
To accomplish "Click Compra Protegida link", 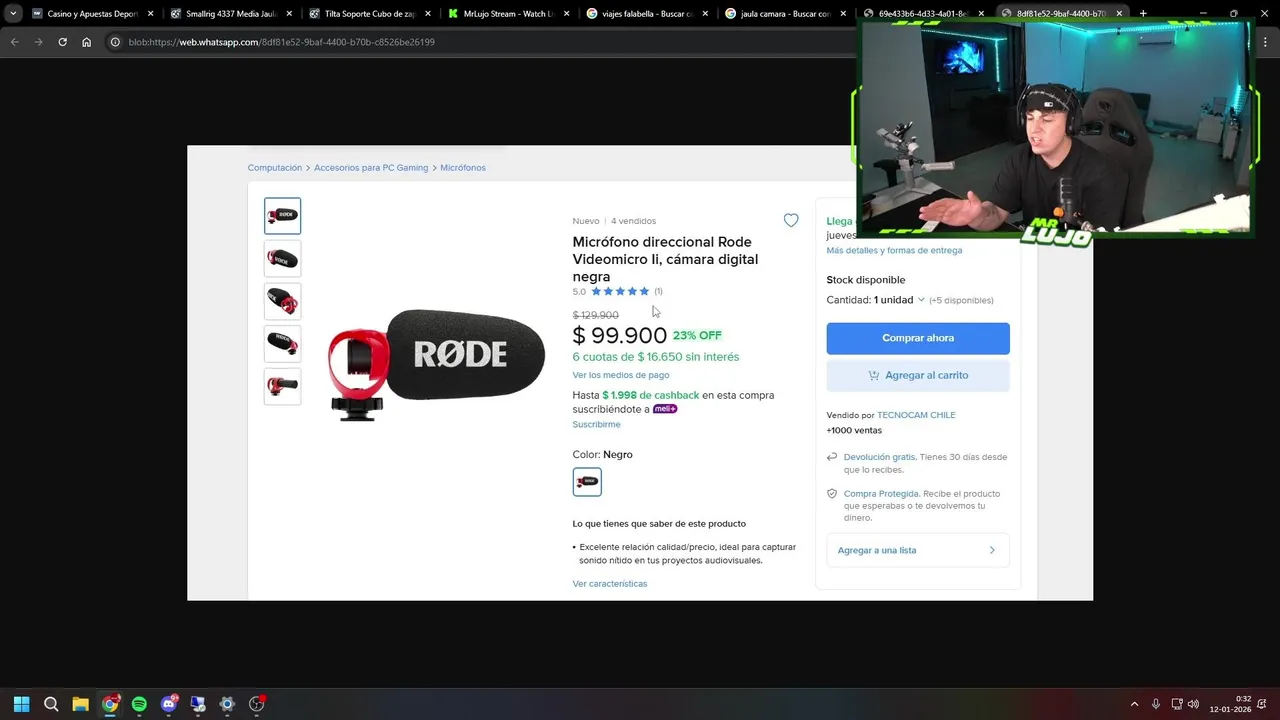I will point(881,494).
